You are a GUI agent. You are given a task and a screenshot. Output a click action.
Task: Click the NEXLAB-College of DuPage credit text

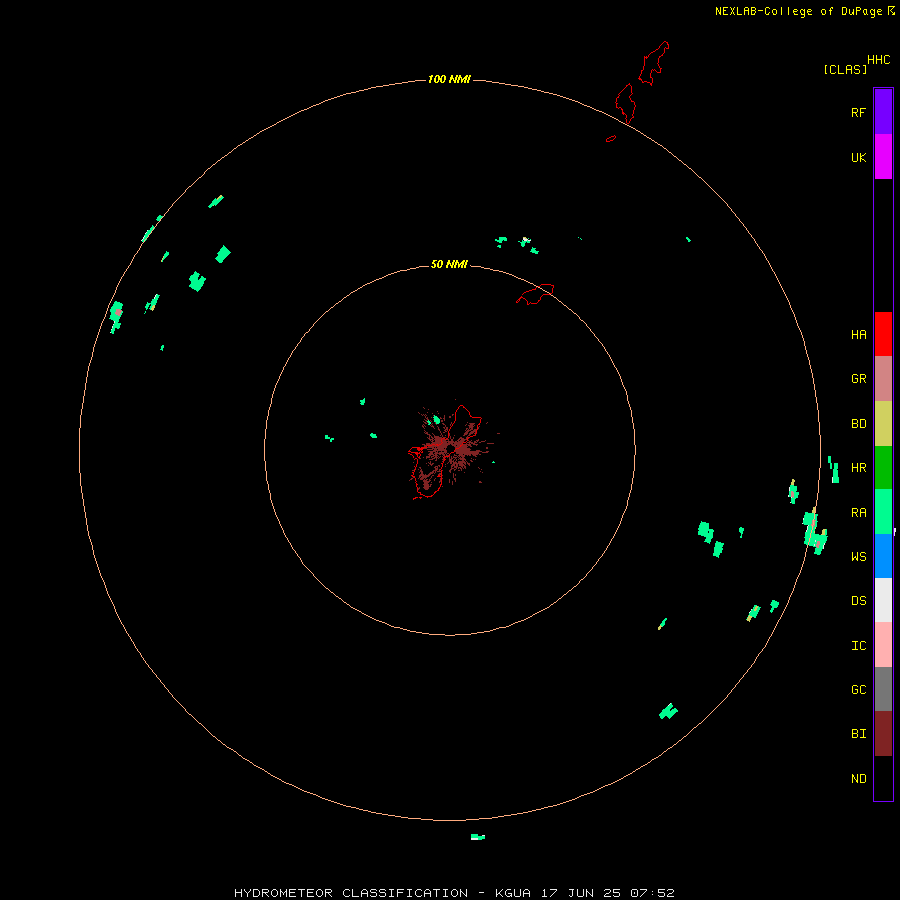click(798, 11)
